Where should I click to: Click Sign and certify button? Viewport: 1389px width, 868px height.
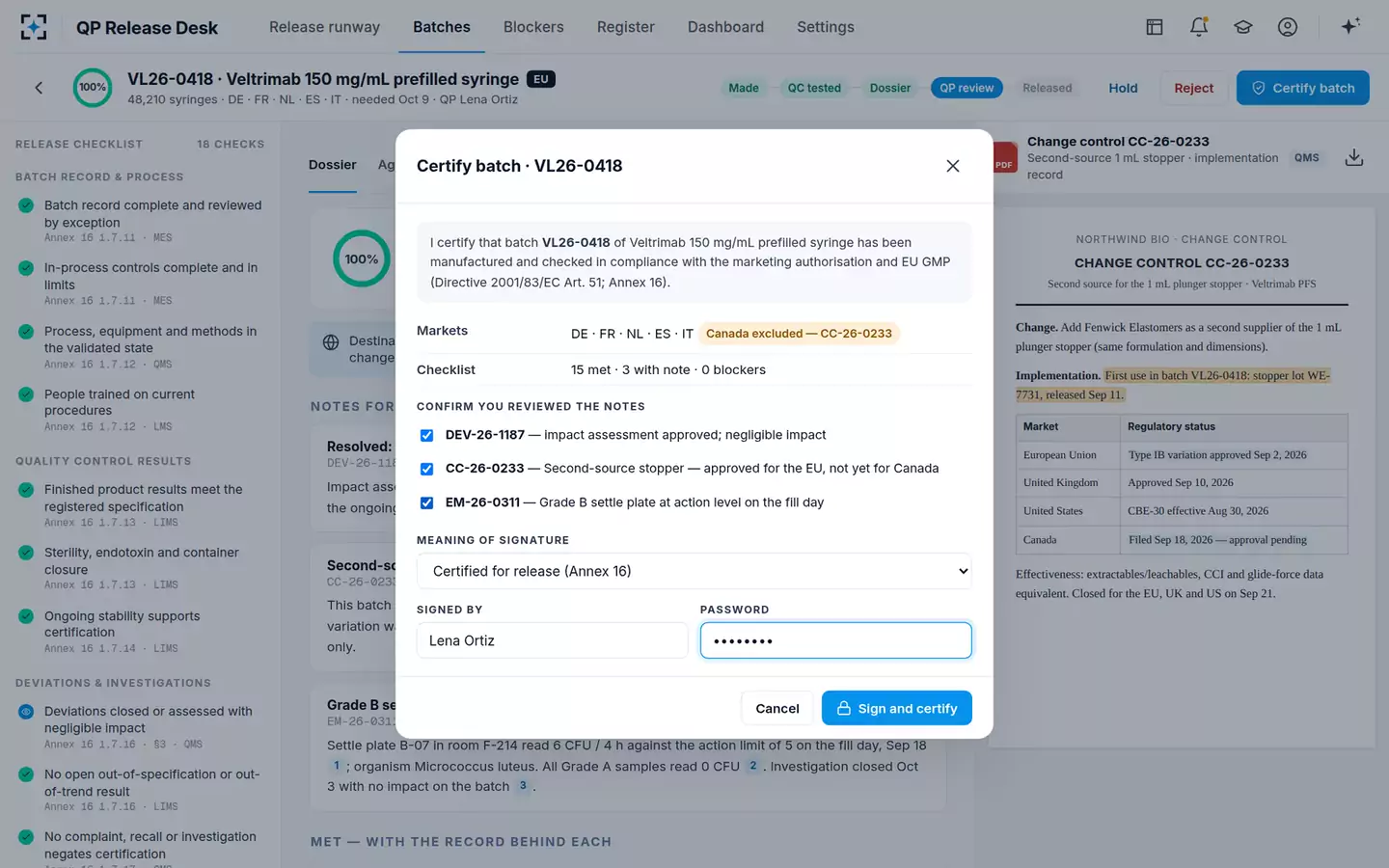coord(897,708)
